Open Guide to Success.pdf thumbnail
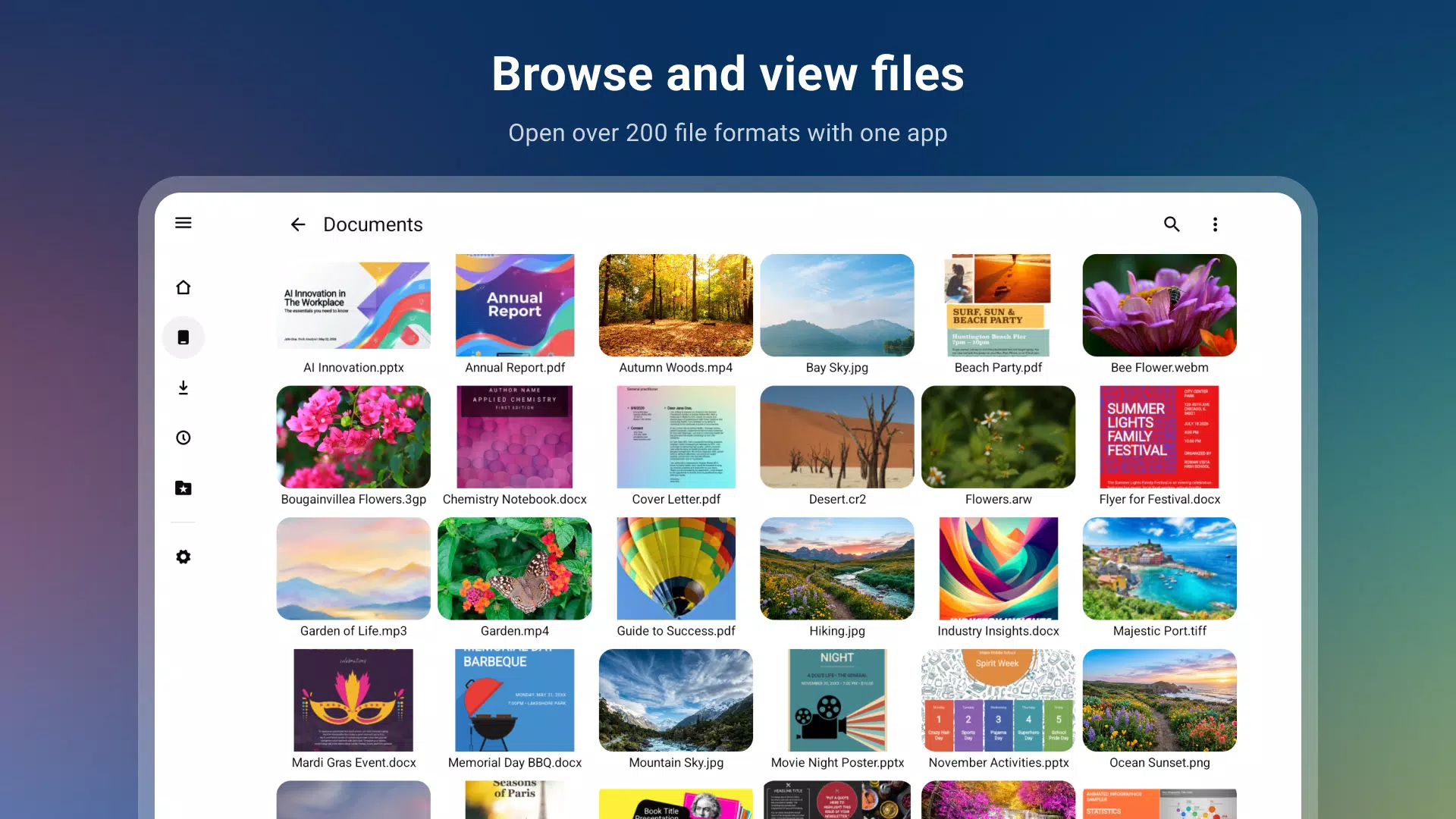 [676, 569]
